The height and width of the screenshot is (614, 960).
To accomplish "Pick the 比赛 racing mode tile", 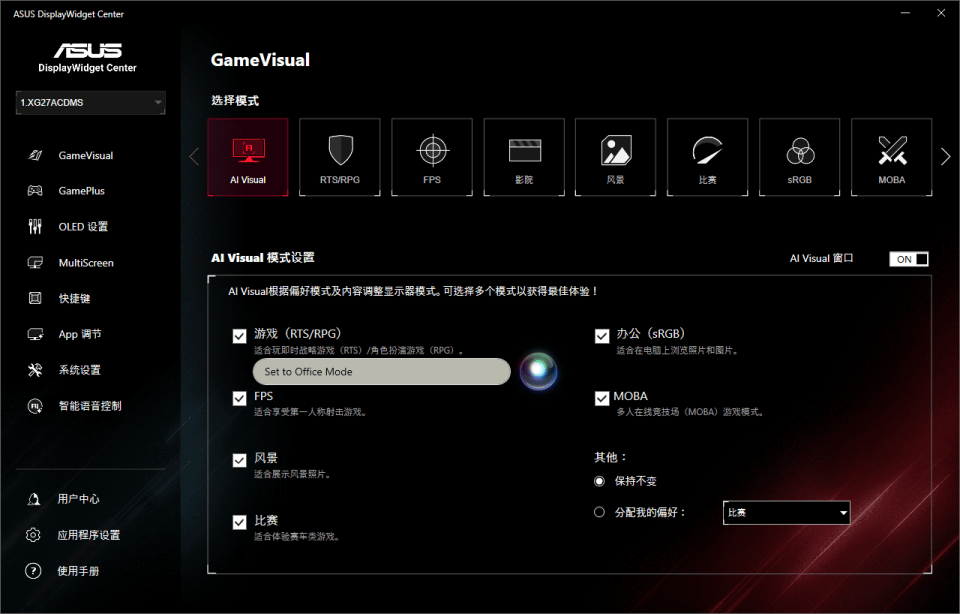I will pos(707,157).
